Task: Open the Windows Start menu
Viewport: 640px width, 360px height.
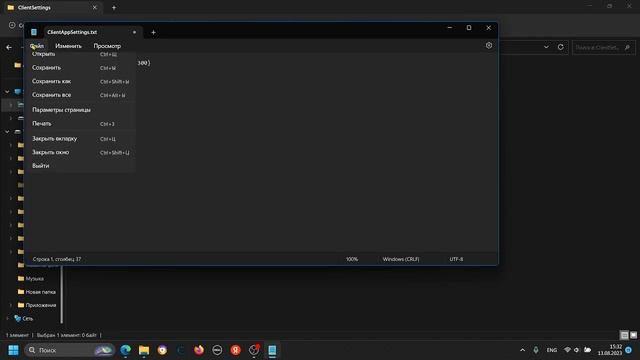Action: [13, 350]
